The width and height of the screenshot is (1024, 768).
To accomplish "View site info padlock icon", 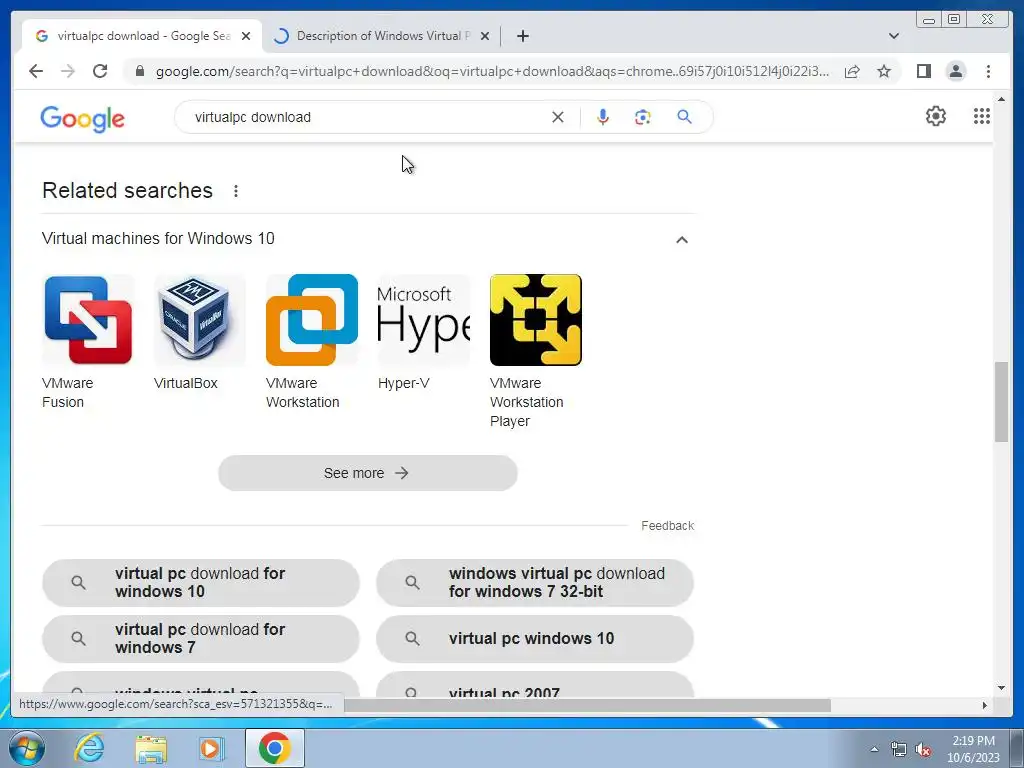I will coord(140,71).
